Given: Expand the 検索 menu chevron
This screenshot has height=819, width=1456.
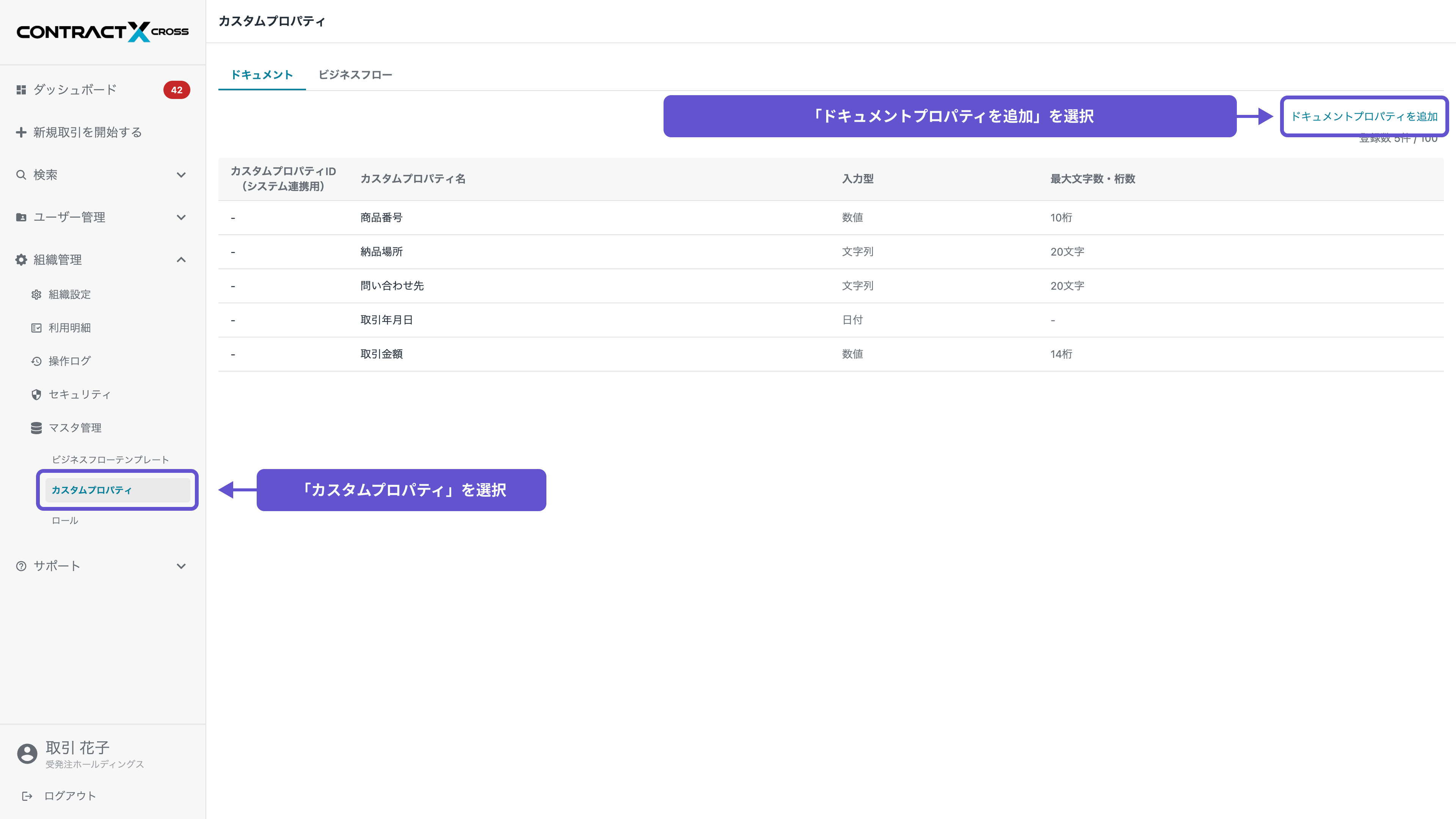Looking at the screenshot, I should [181, 175].
